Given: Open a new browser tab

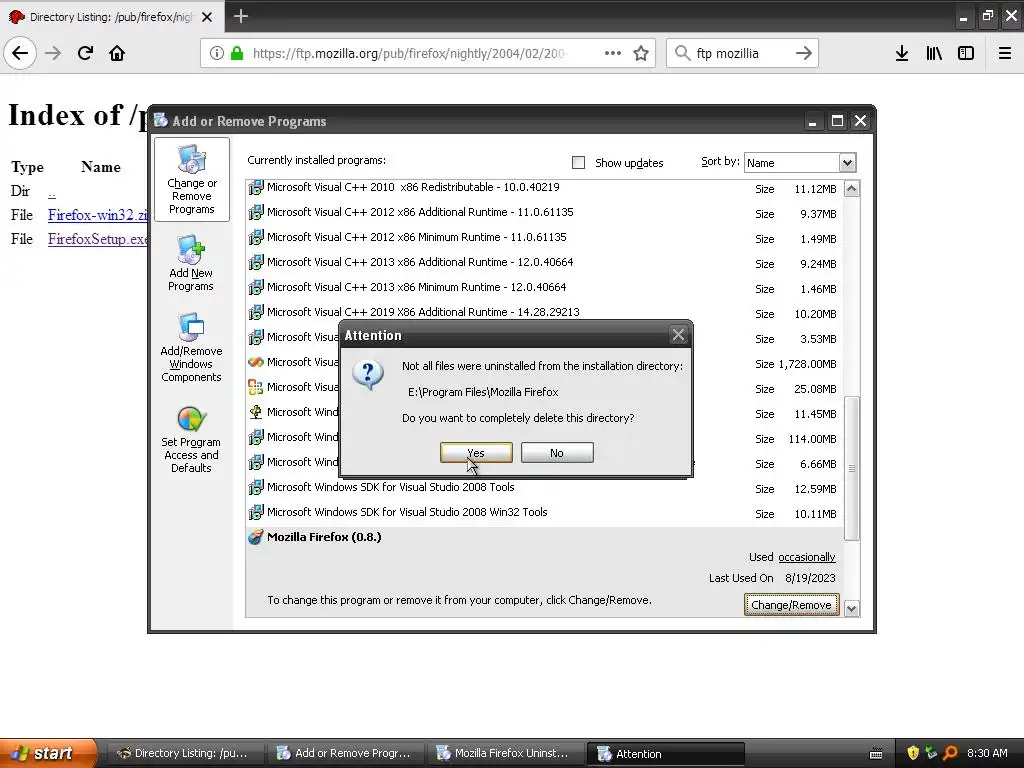Looking at the screenshot, I should click(240, 16).
